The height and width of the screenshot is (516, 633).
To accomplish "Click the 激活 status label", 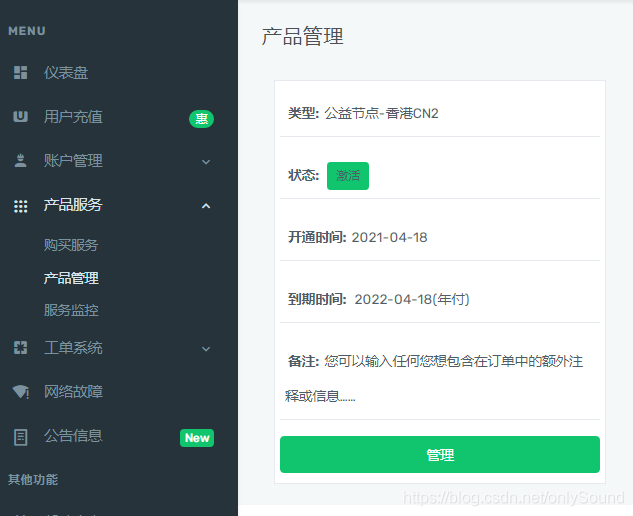I will pyautogui.click(x=347, y=176).
